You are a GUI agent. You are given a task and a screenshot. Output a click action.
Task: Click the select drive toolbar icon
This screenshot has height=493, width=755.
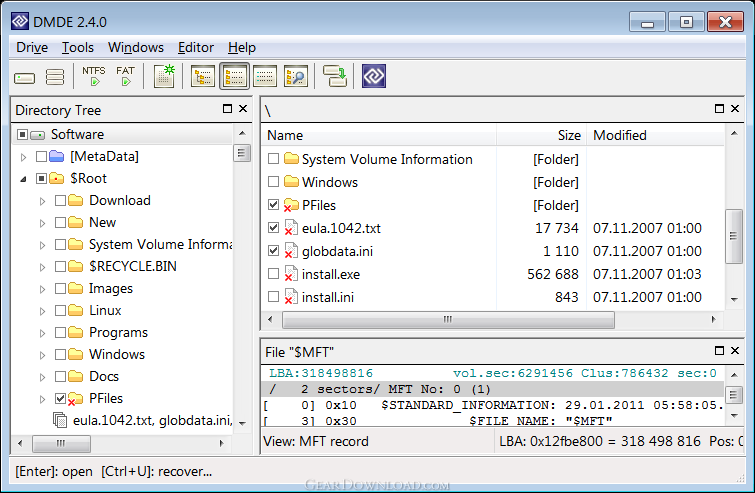(24, 78)
